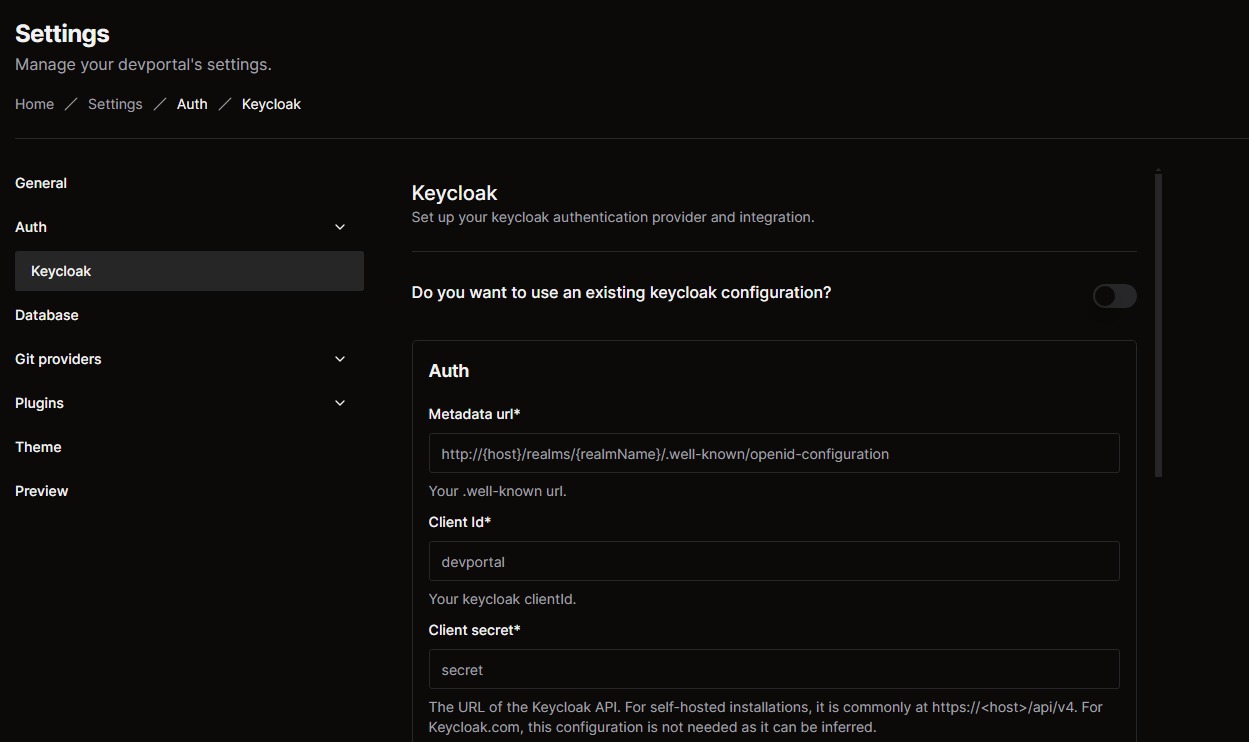Toggle the existing keycloak configuration switch
Image resolution: width=1249 pixels, height=742 pixels.
point(1114,296)
